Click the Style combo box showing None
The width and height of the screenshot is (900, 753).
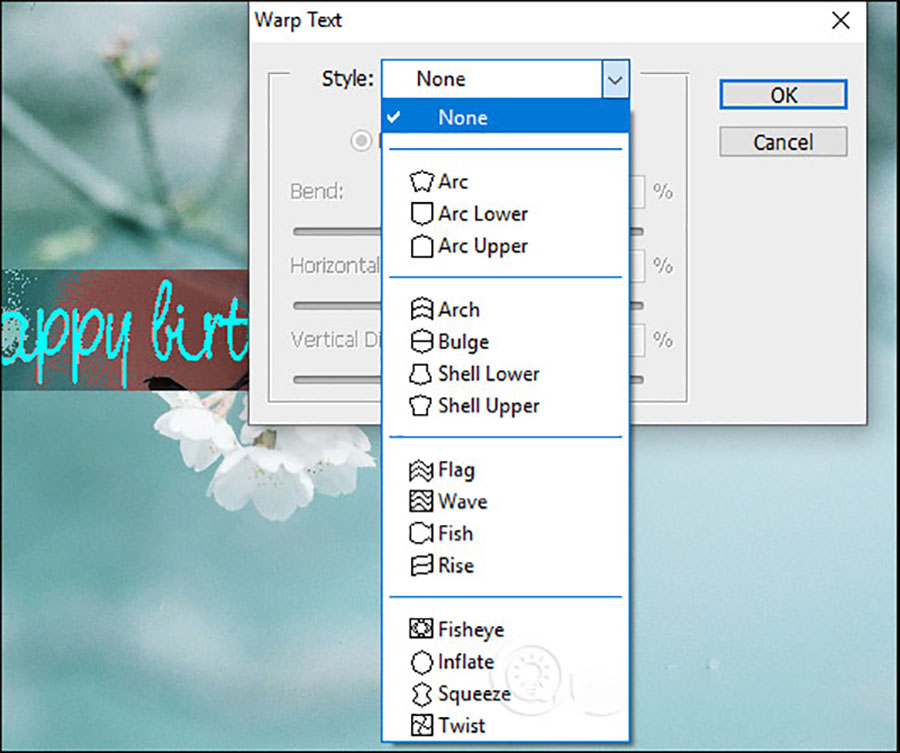(x=490, y=79)
